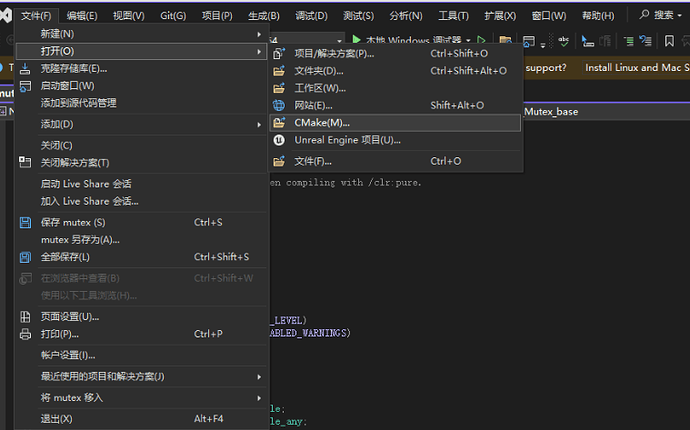Screen dimensions: 690x430
Task: Click the folder view toolbar icon
Action: (505, 41)
